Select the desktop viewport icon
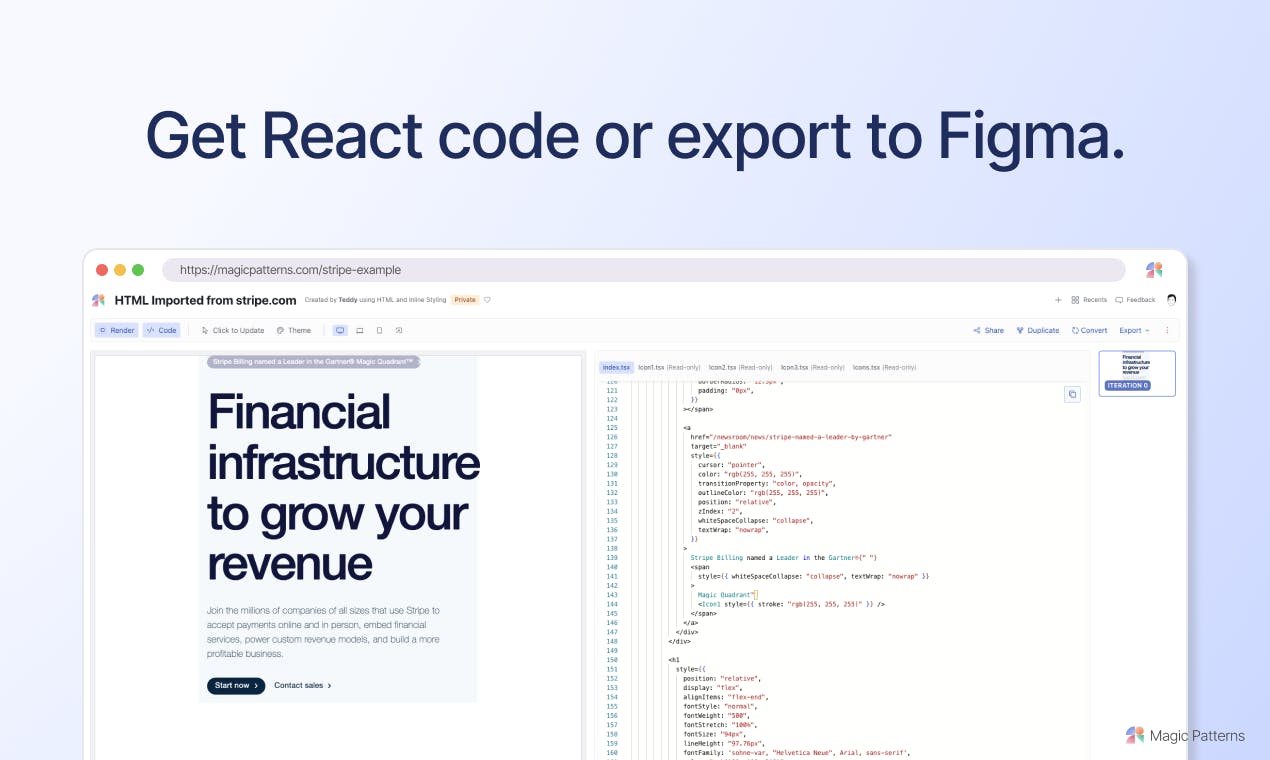 pyautogui.click(x=340, y=330)
